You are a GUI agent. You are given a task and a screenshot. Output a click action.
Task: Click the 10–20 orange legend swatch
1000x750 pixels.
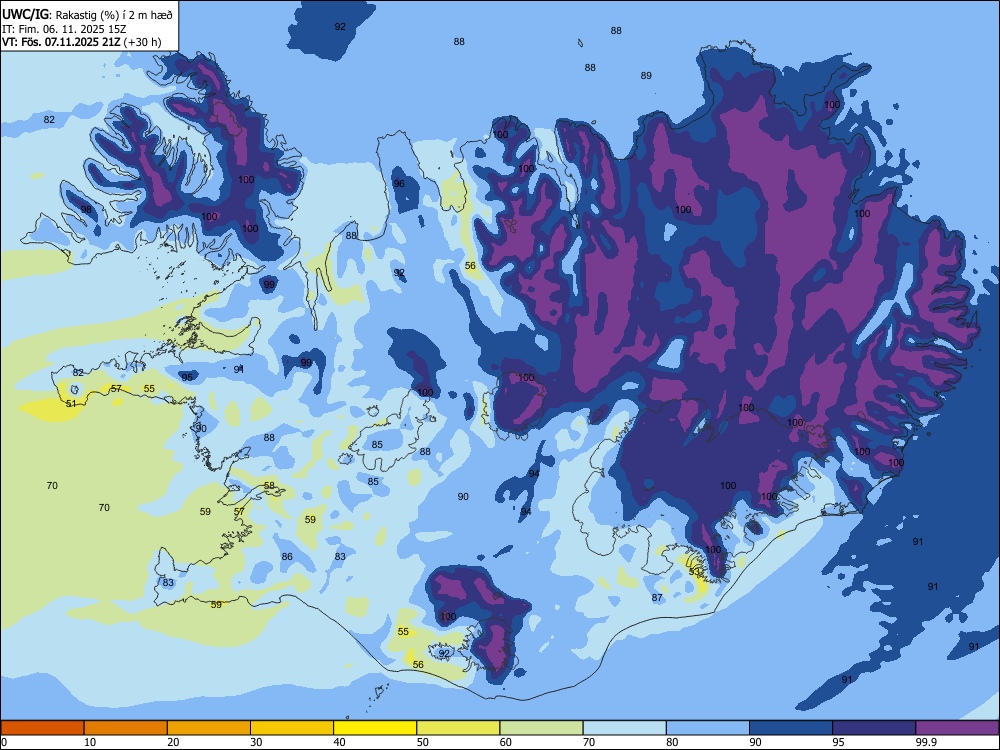126,728
